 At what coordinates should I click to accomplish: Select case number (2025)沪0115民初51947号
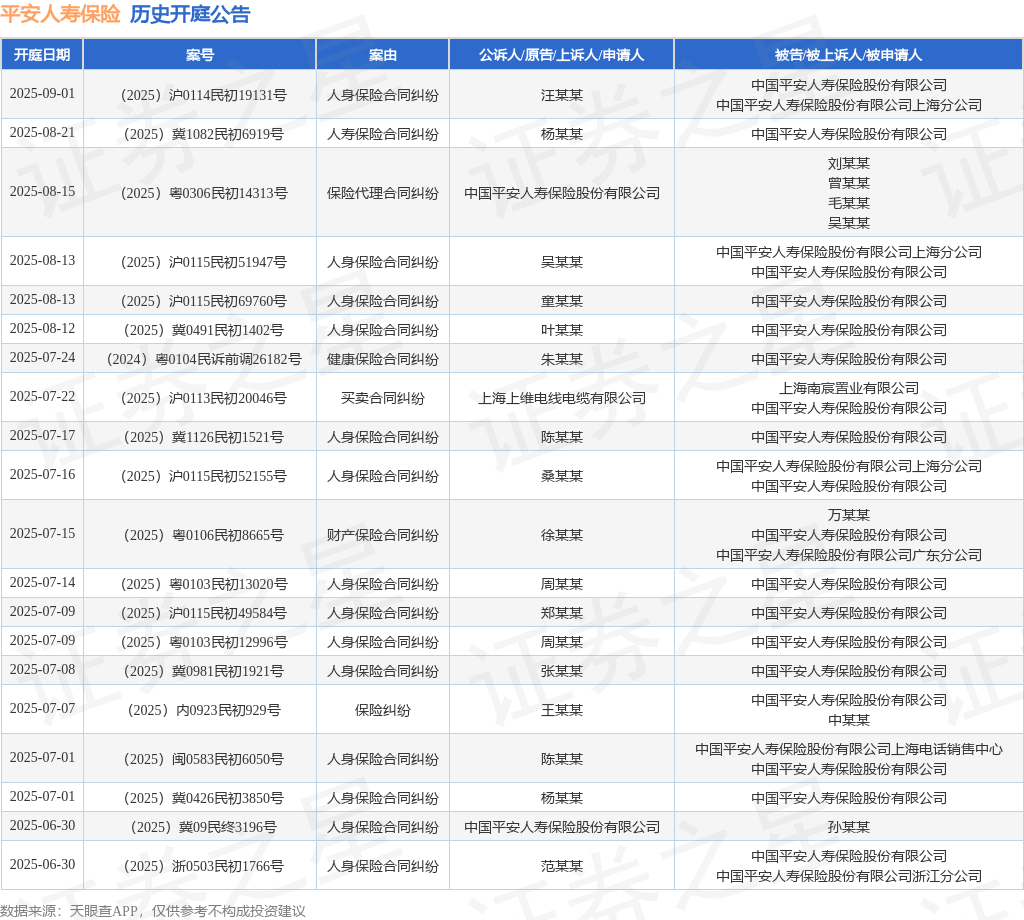click(204, 262)
